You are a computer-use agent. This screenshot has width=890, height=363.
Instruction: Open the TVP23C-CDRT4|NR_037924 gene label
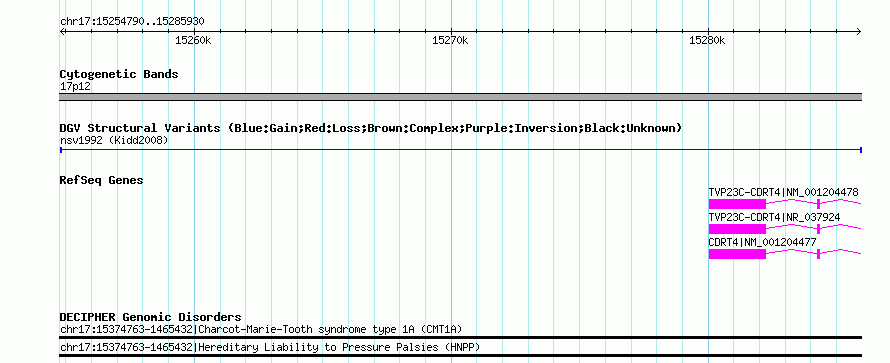774,217
